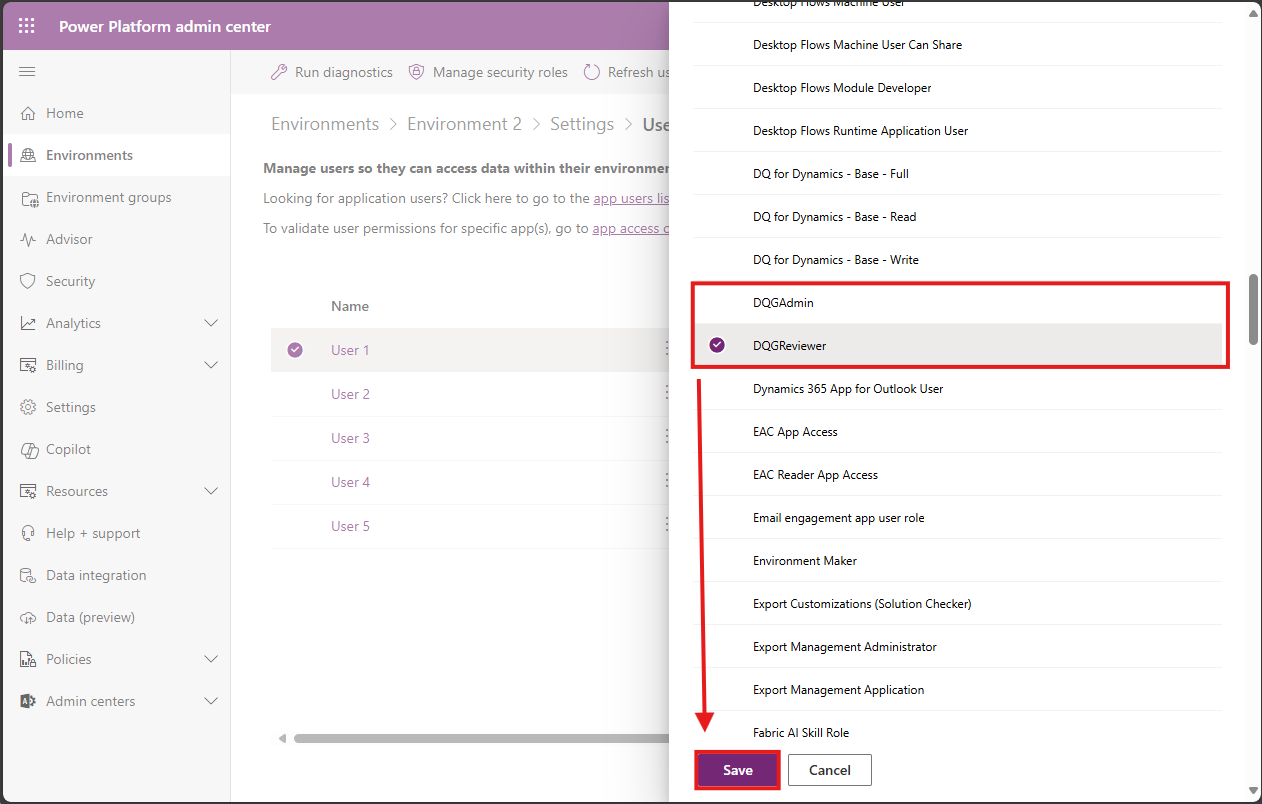Viewport: 1262px width, 804px height.
Task: Open more options for User 3
Action: [x=667, y=437]
